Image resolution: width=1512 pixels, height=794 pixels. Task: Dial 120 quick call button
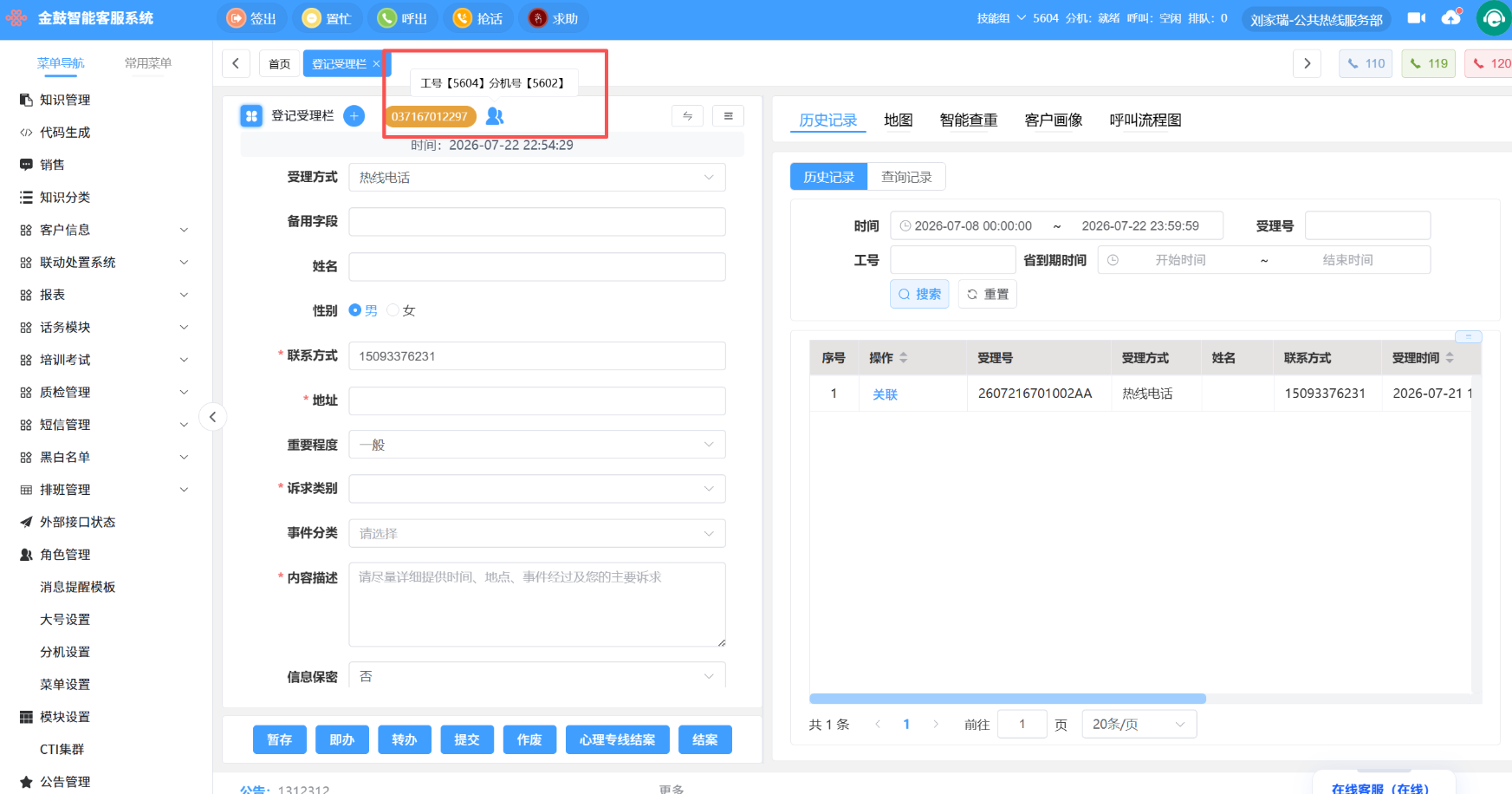click(x=1489, y=63)
